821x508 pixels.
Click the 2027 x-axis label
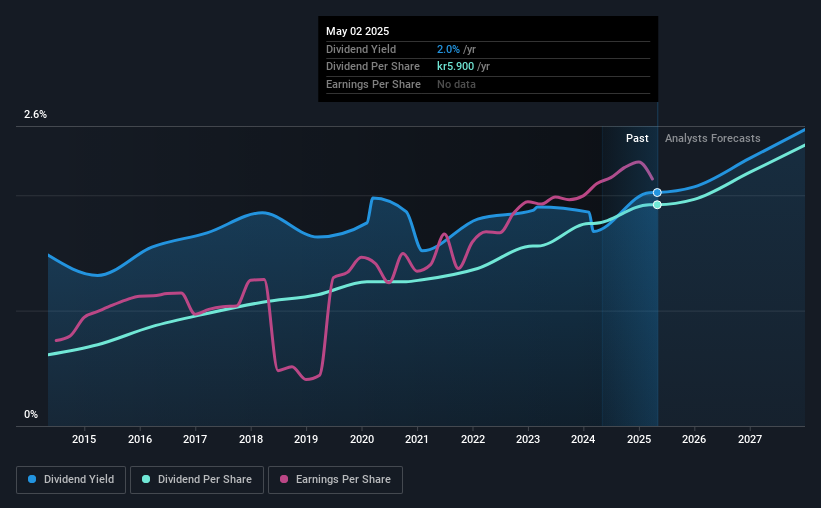click(750, 439)
